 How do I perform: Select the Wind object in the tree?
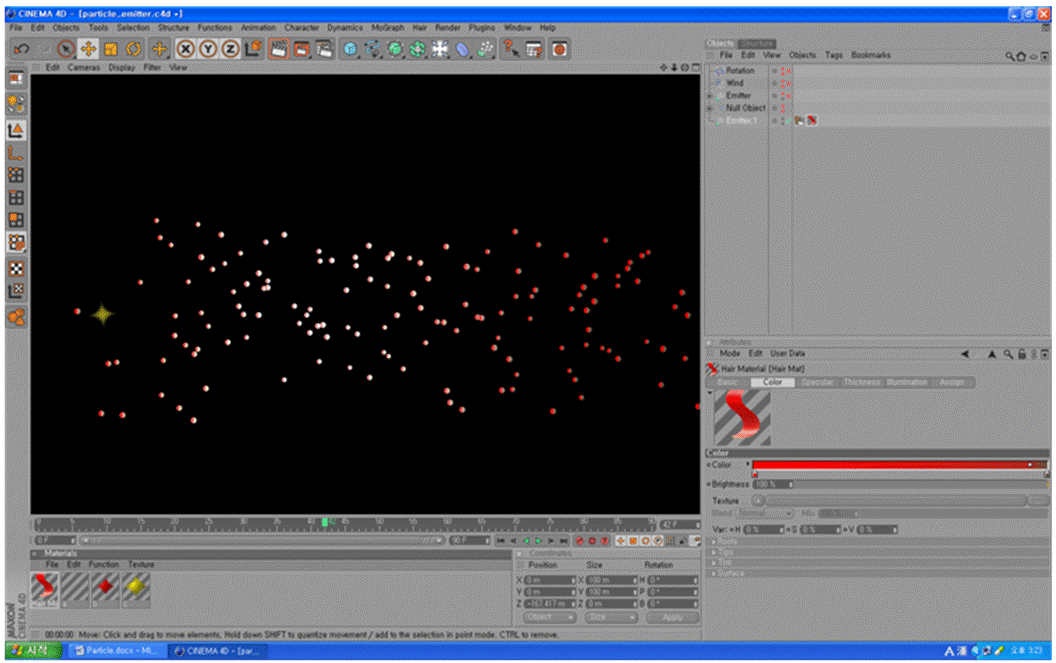pos(734,83)
